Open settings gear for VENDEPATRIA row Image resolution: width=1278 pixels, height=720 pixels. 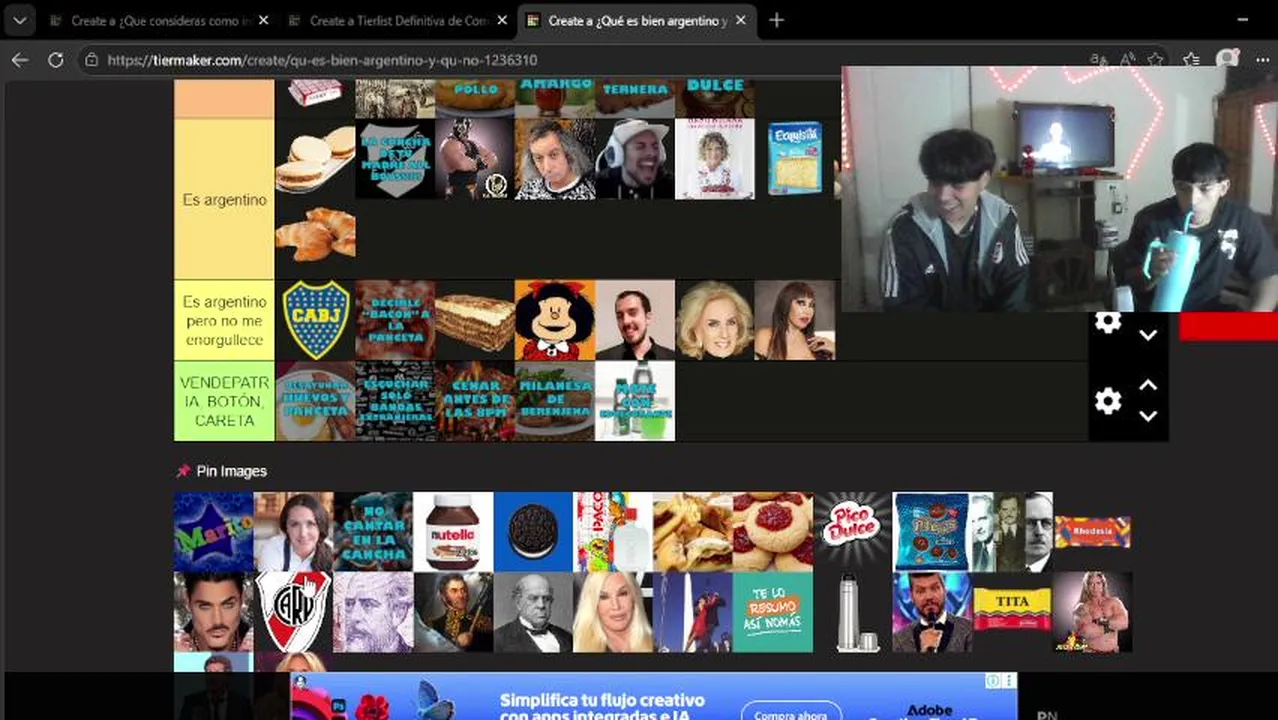point(1107,401)
